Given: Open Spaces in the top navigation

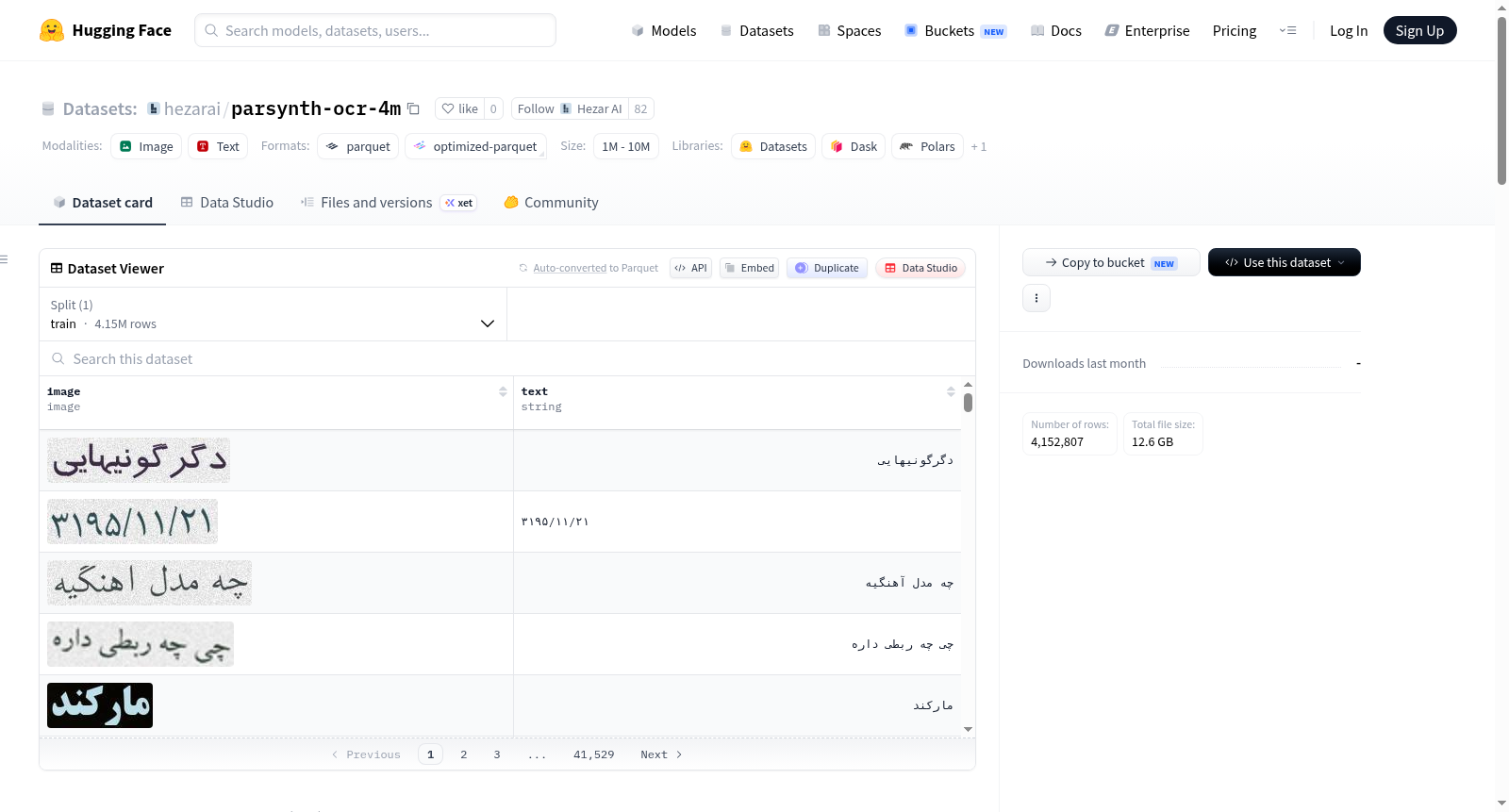Looking at the screenshot, I should [849, 30].
